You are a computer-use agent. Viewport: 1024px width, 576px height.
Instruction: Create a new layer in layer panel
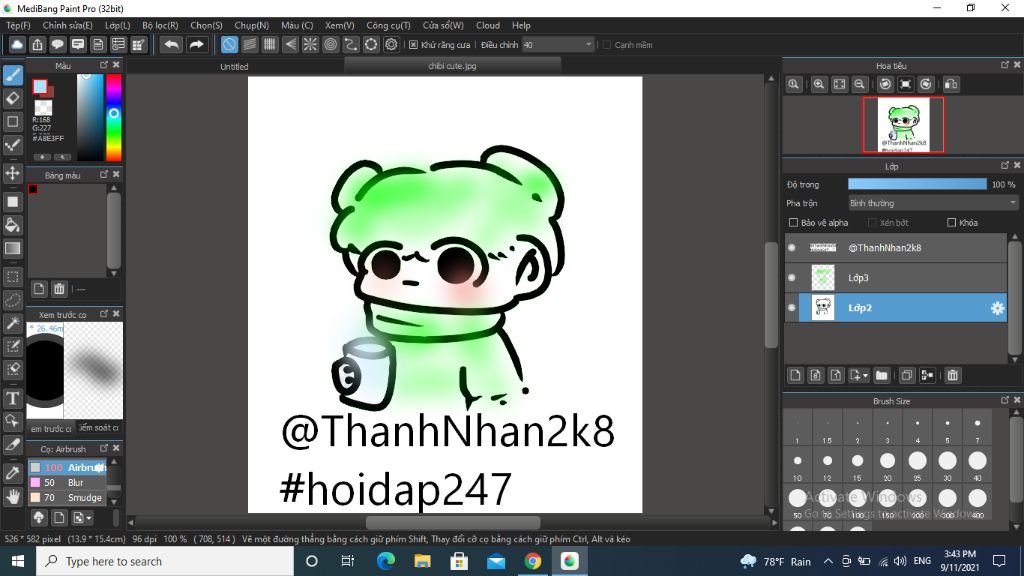[x=795, y=375]
